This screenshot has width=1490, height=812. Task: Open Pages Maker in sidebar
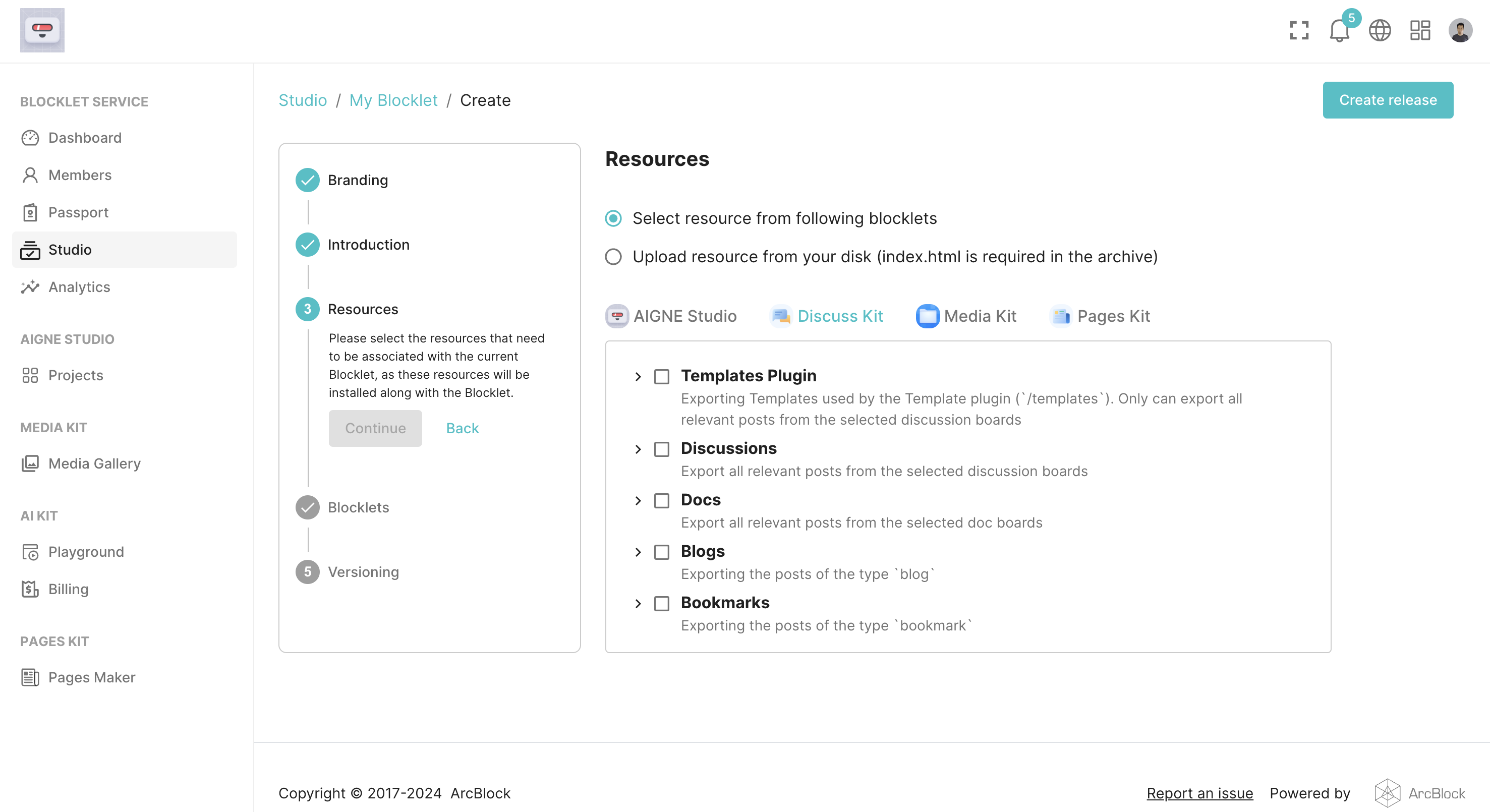pos(91,677)
